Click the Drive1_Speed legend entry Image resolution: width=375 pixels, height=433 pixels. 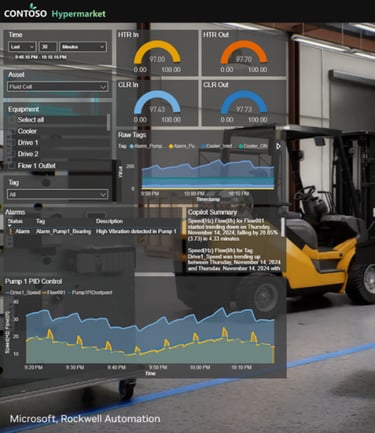(x=23, y=292)
